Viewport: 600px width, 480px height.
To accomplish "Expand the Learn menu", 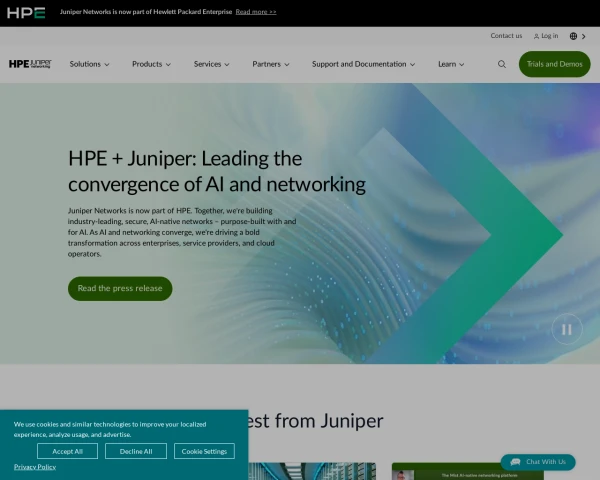I will click(x=451, y=64).
